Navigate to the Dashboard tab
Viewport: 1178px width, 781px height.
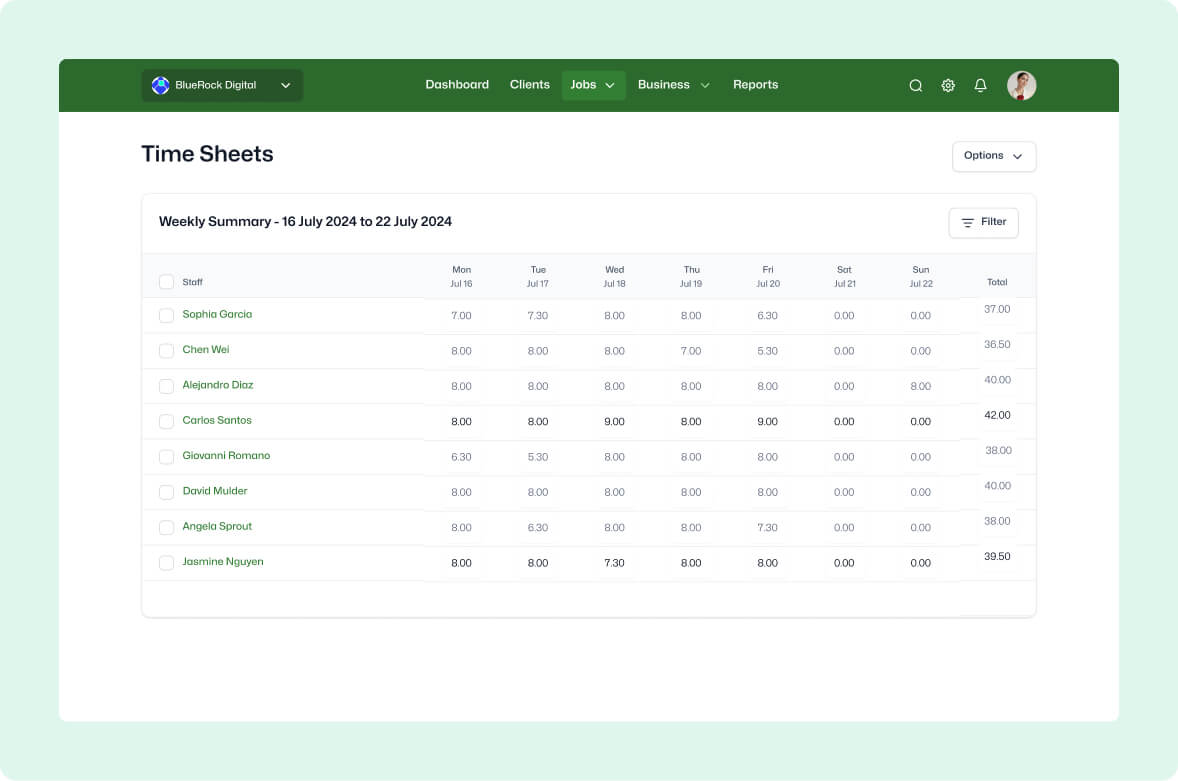click(457, 85)
